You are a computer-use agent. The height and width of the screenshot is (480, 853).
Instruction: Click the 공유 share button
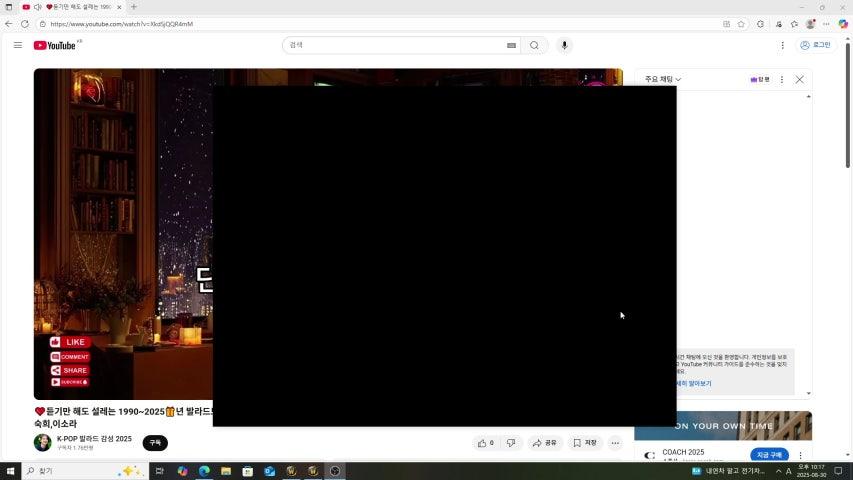(x=545, y=443)
